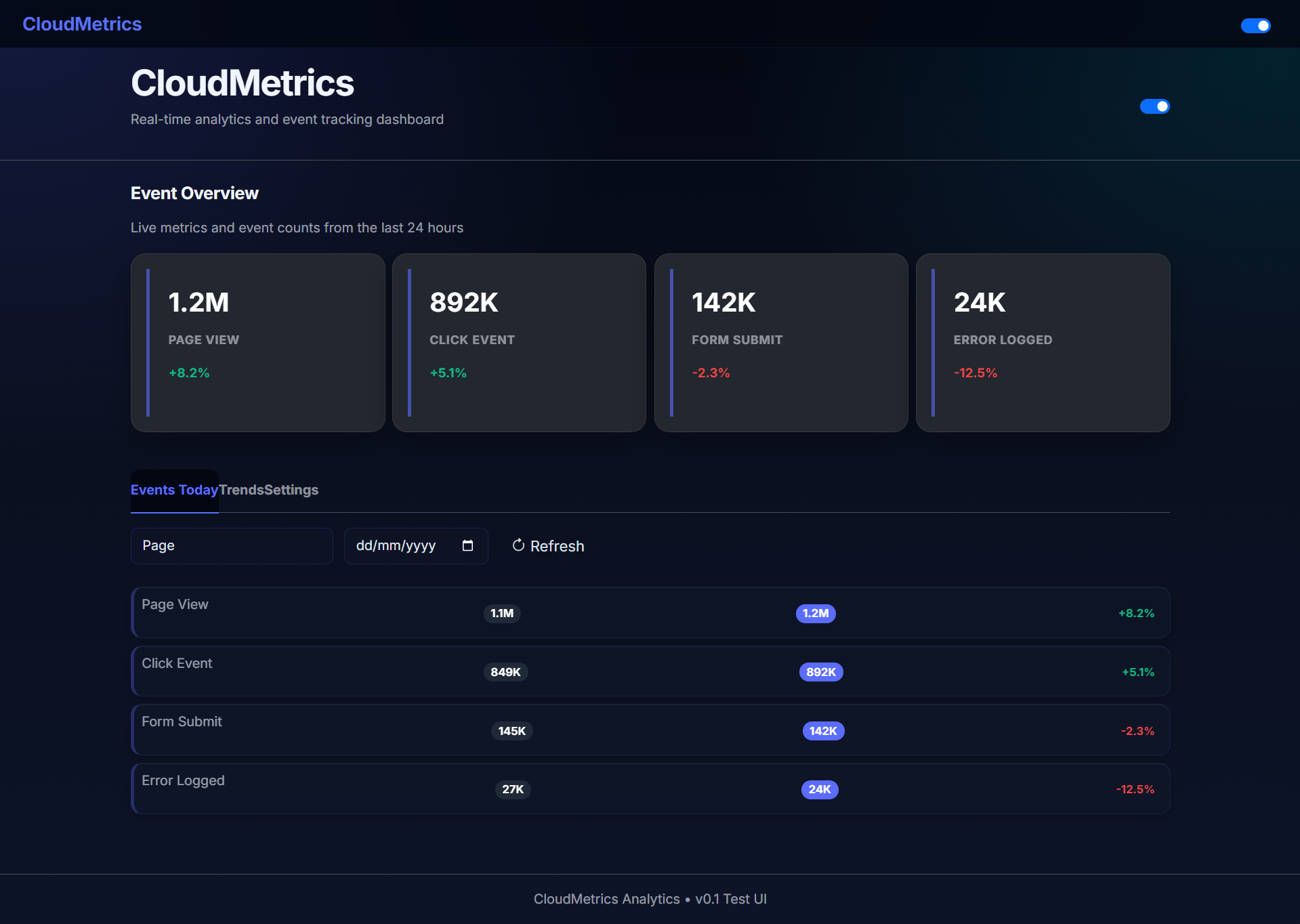Click the Event Overview heading
This screenshot has height=924, width=1300.
click(x=194, y=193)
